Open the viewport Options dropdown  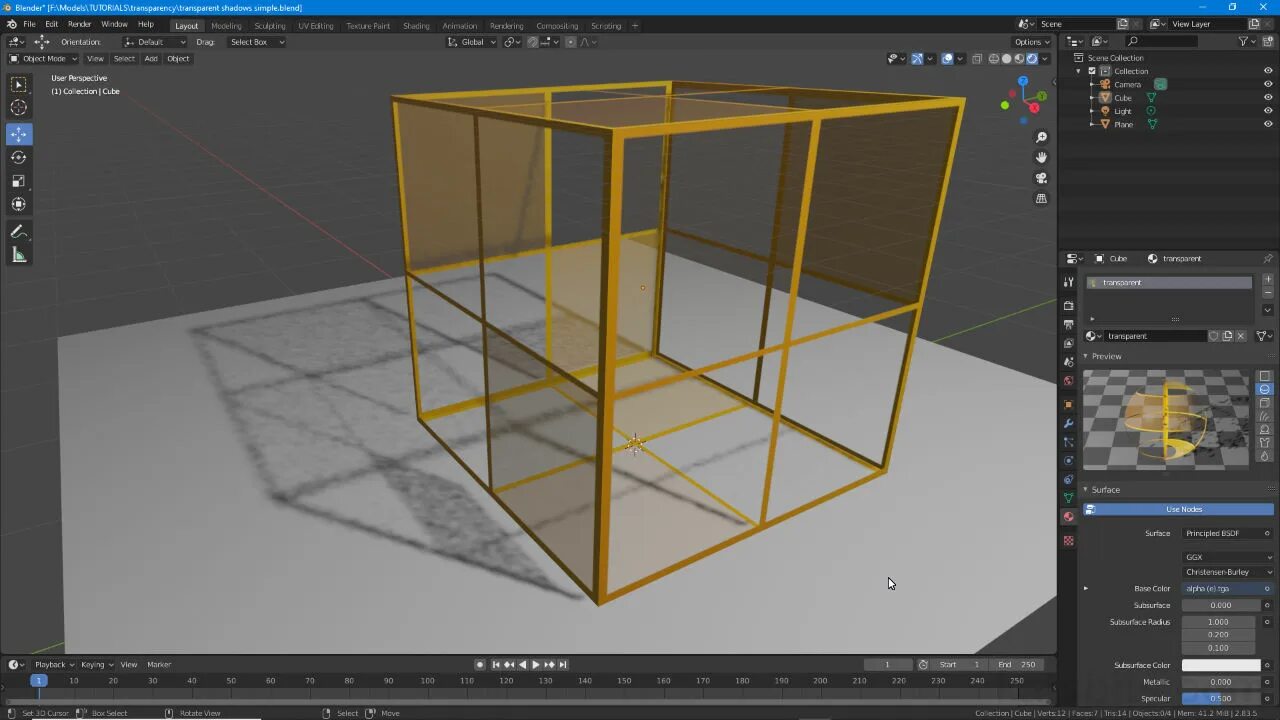1032,42
